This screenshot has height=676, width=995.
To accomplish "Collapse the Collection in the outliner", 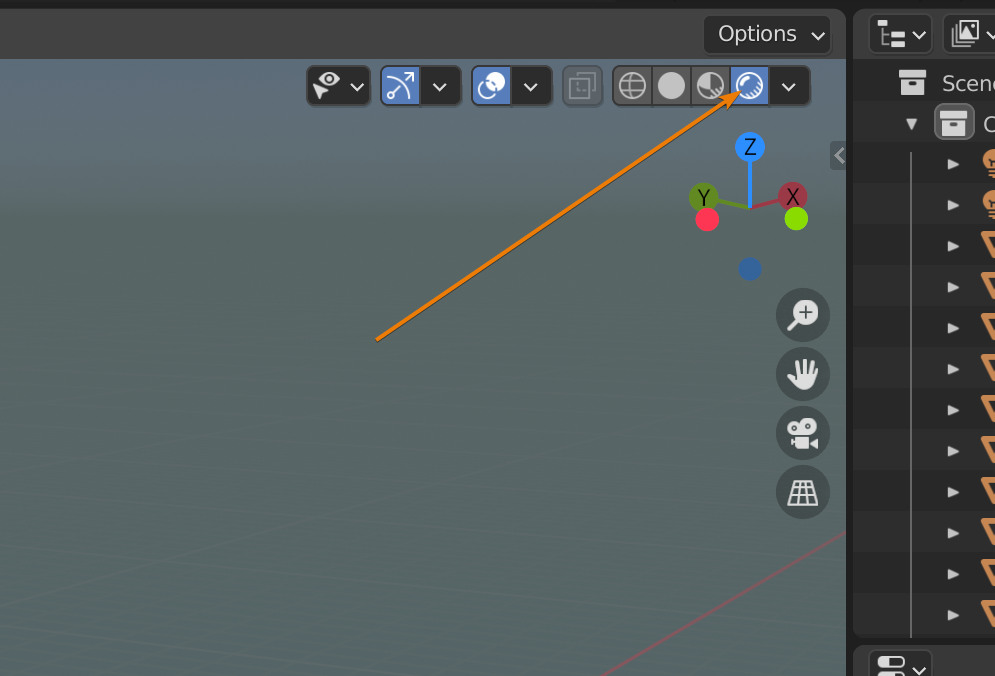I will (912, 121).
